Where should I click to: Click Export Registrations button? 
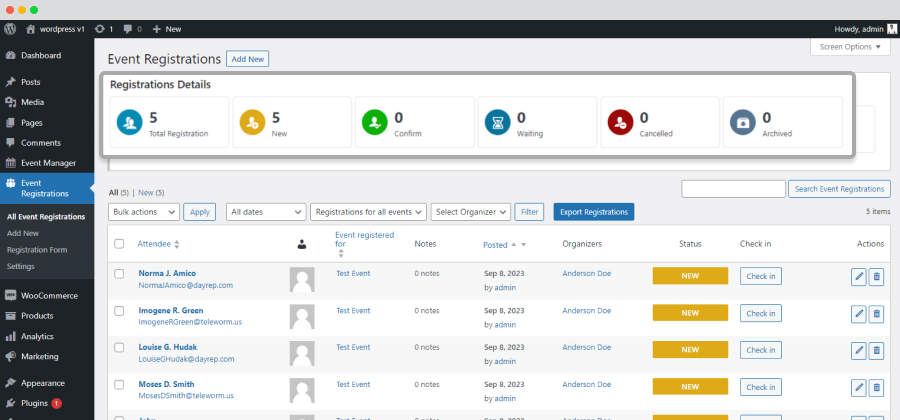[x=593, y=212]
